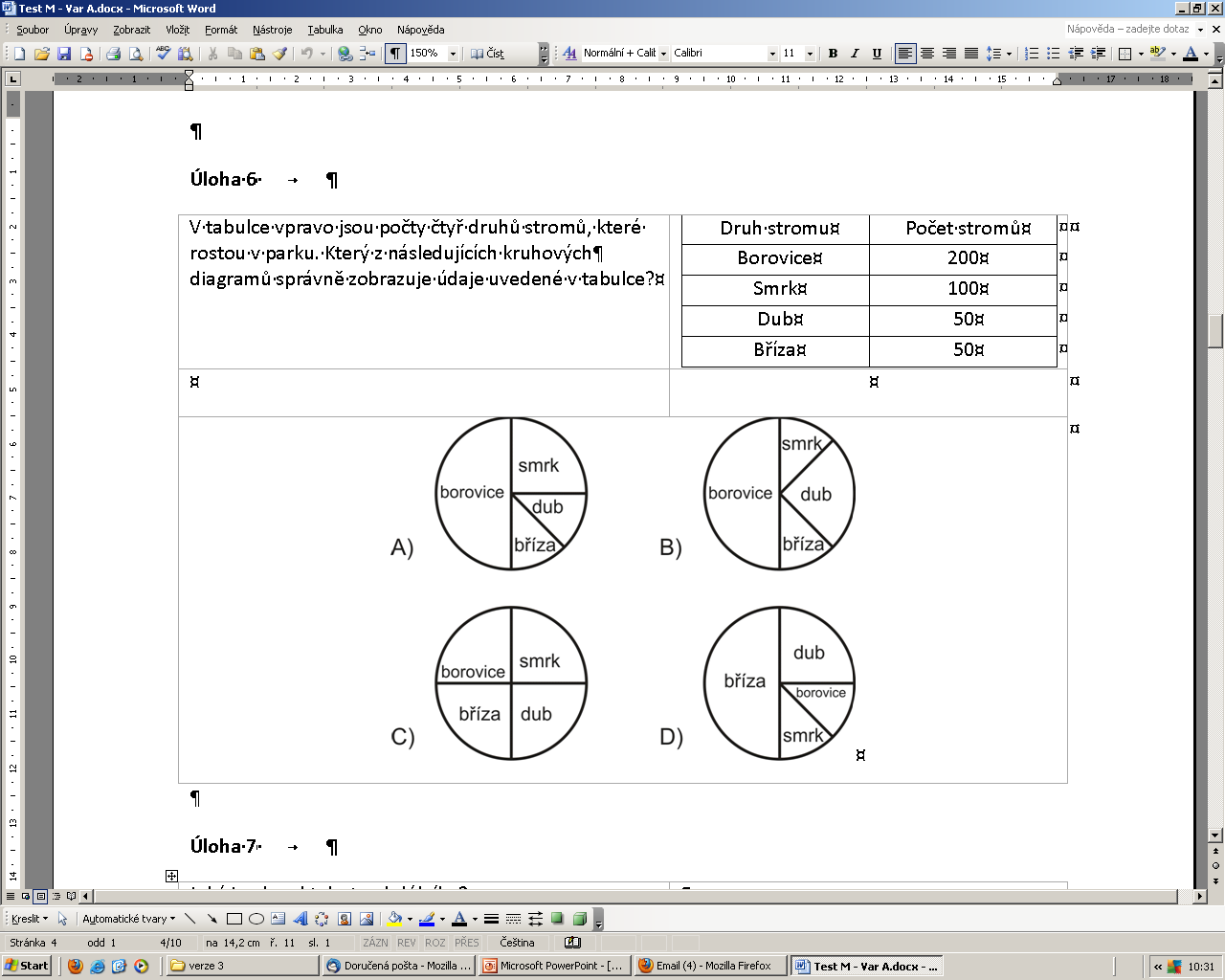This screenshot has width=1225, height=980.
Task: Open undo history dropdown arrow
Action: [x=323, y=54]
